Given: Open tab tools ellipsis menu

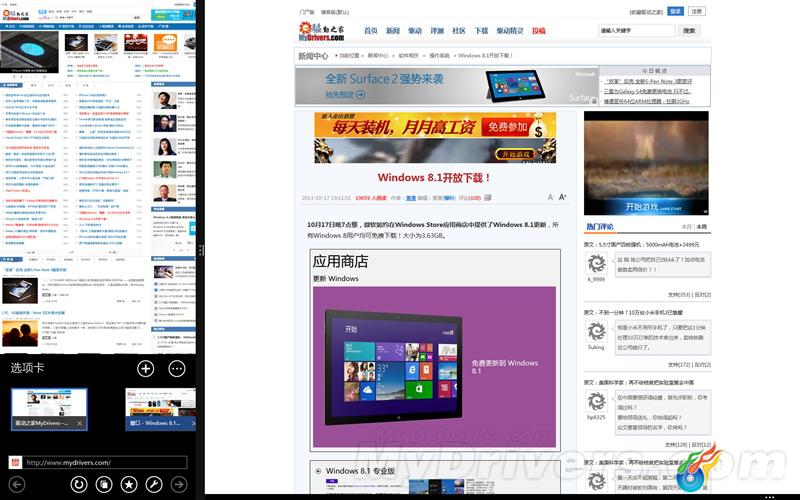Looking at the screenshot, I should 177,368.
